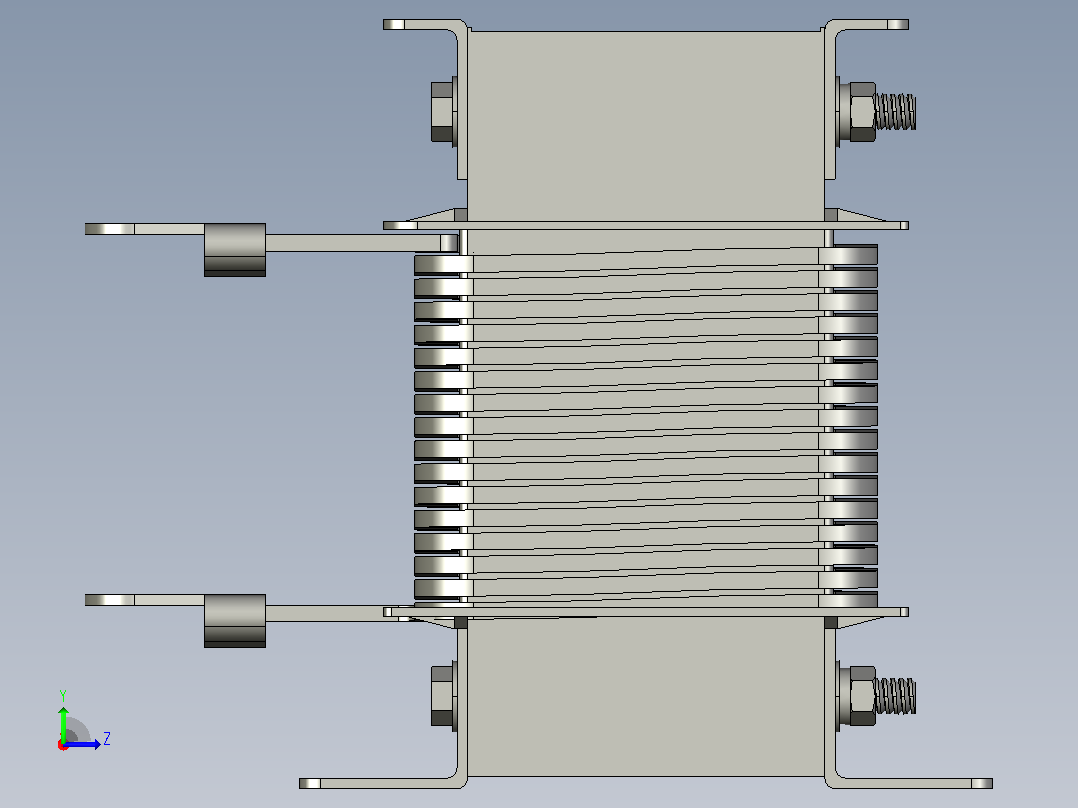Image resolution: width=1078 pixels, height=808 pixels.
Task: Click the upper core block face above the coil
Action: (x=646, y=126)
